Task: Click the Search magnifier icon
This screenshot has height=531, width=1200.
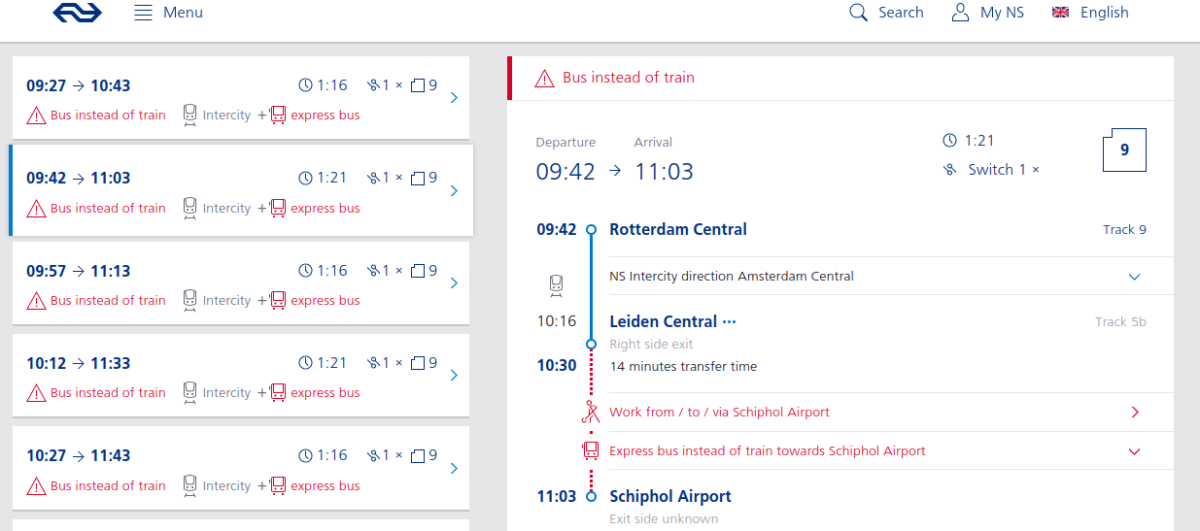Action: 858,13
